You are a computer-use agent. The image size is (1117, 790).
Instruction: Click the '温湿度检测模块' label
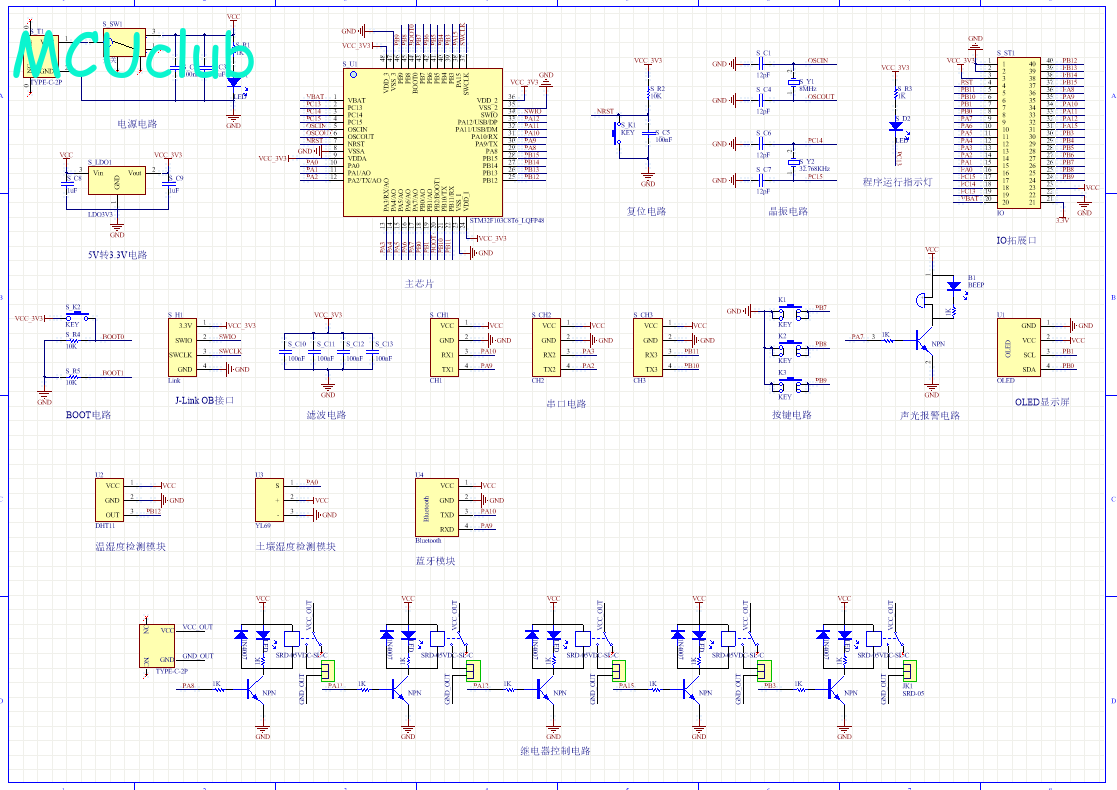pyautogui.click(x=130, y=546)
